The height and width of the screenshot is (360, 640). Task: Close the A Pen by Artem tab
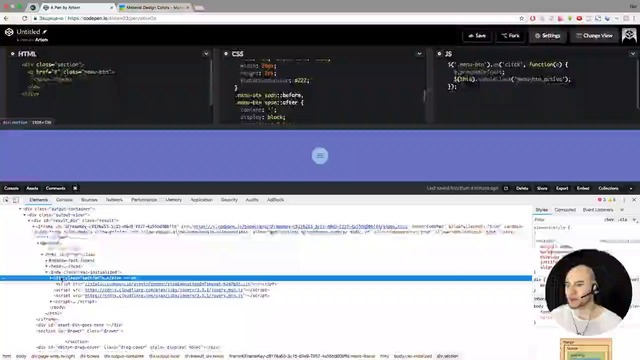click(x=112, y=8)
